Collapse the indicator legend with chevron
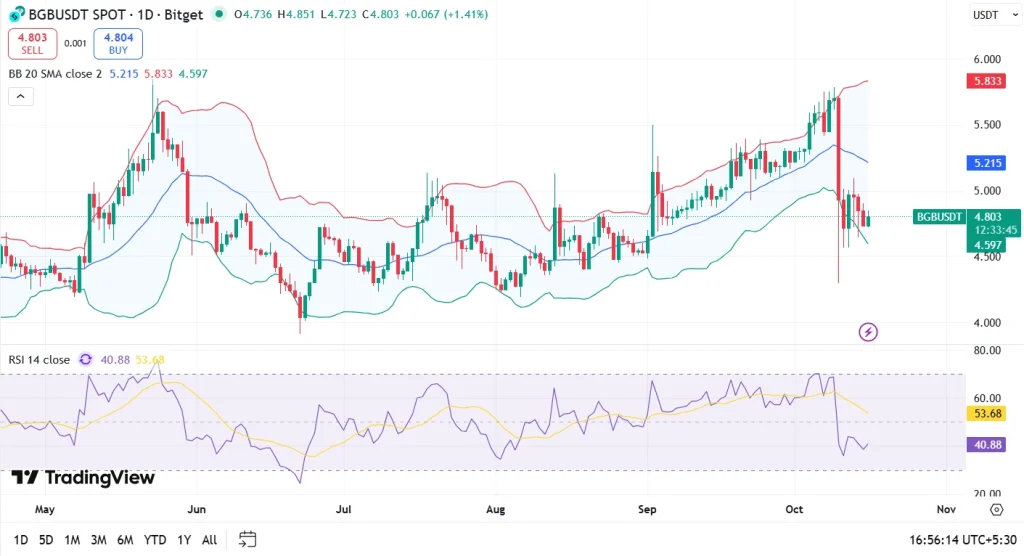Screen dimensions: 1024x556 tap(21, 97)
